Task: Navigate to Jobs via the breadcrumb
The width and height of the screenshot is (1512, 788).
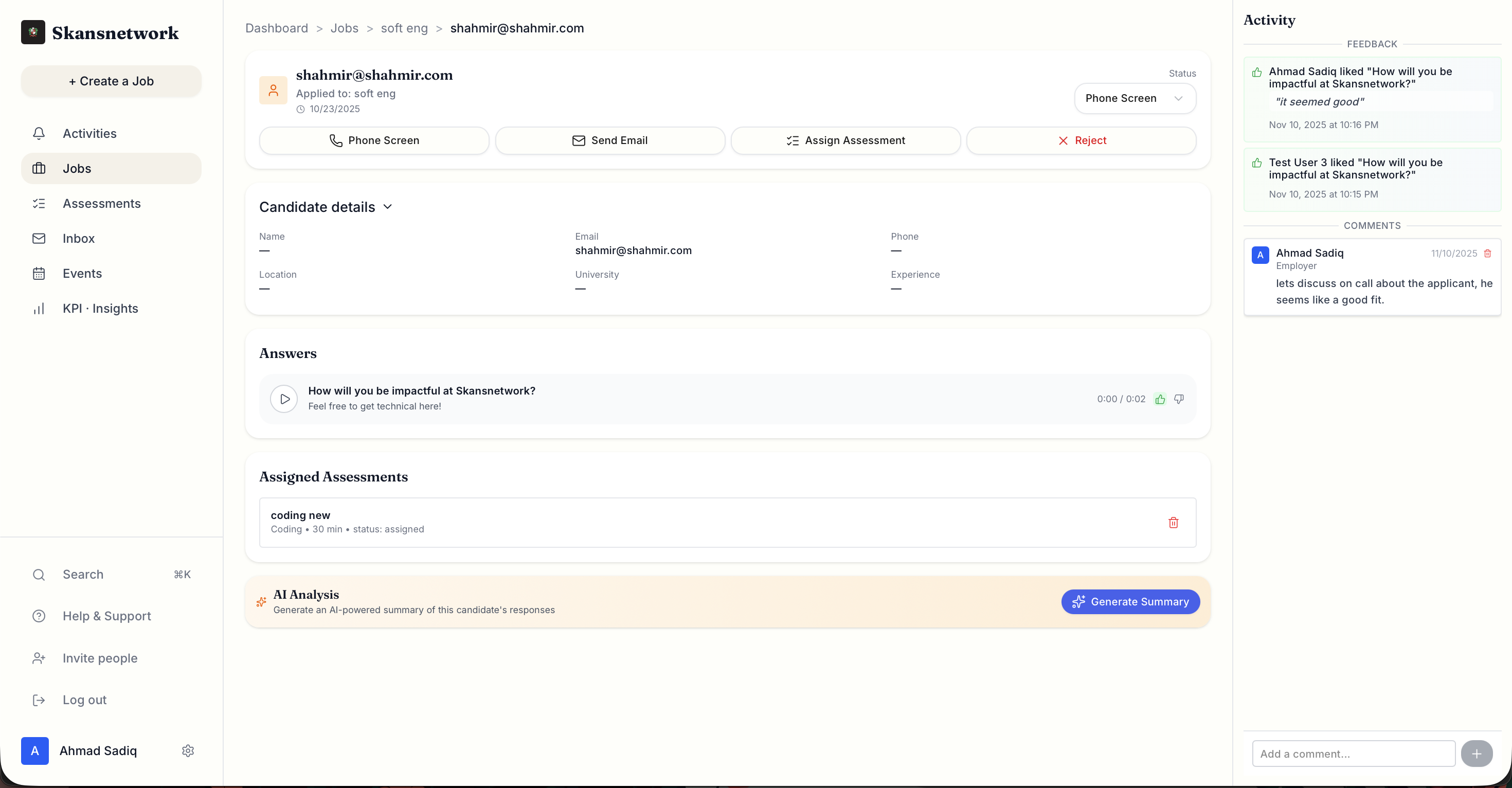Action: coord(345,28)
